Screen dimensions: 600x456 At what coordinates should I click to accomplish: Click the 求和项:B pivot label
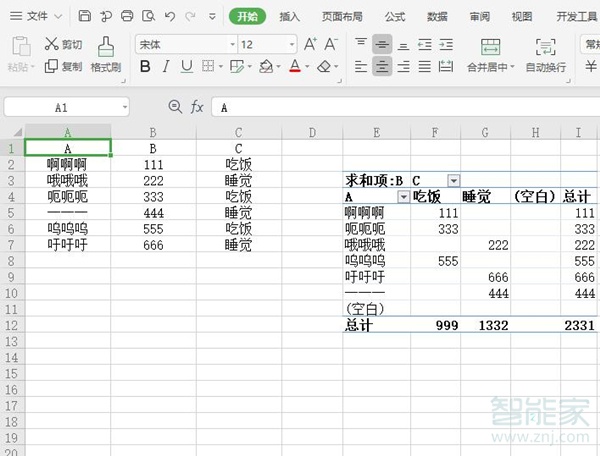374,181
